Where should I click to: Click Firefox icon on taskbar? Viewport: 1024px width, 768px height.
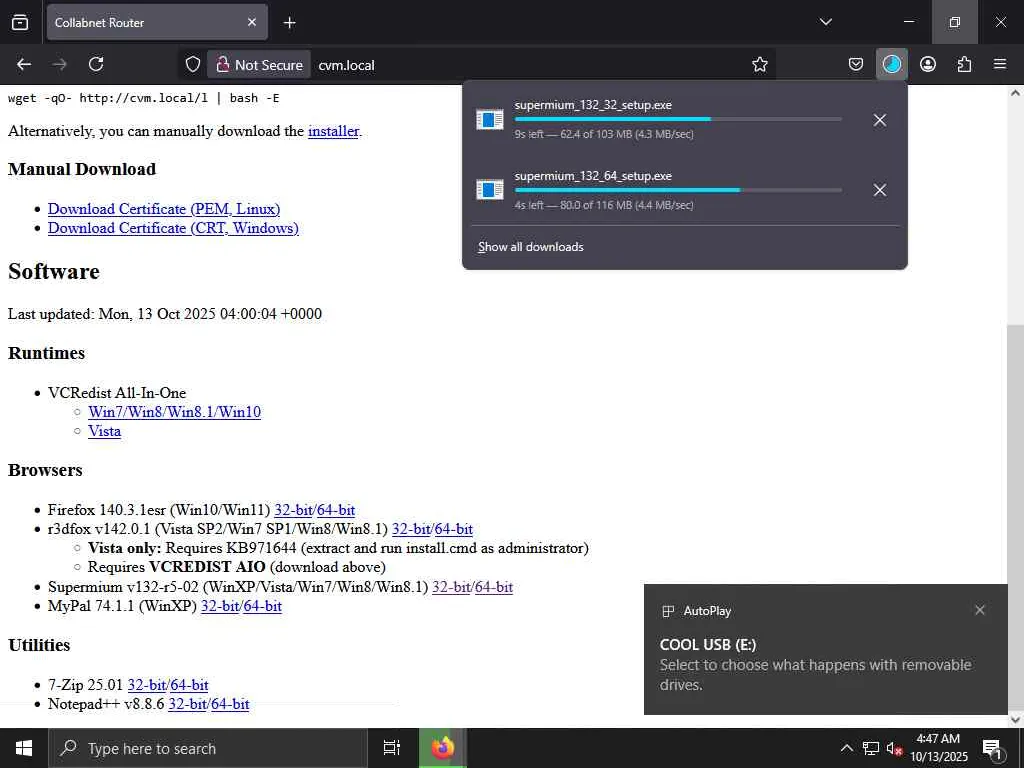pyautogui.click(x=442, y=748)
